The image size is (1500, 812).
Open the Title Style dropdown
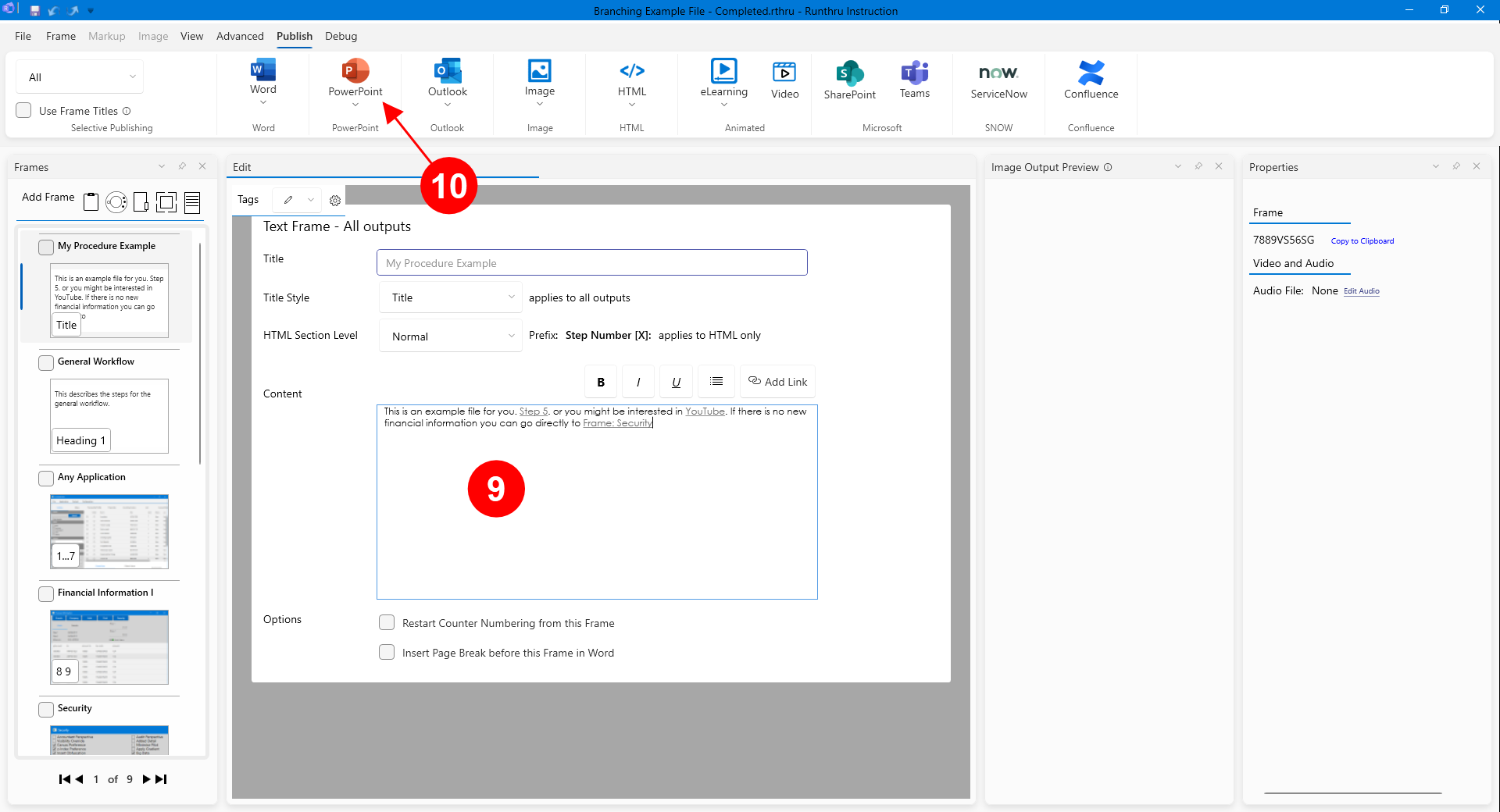pos(451,297)
